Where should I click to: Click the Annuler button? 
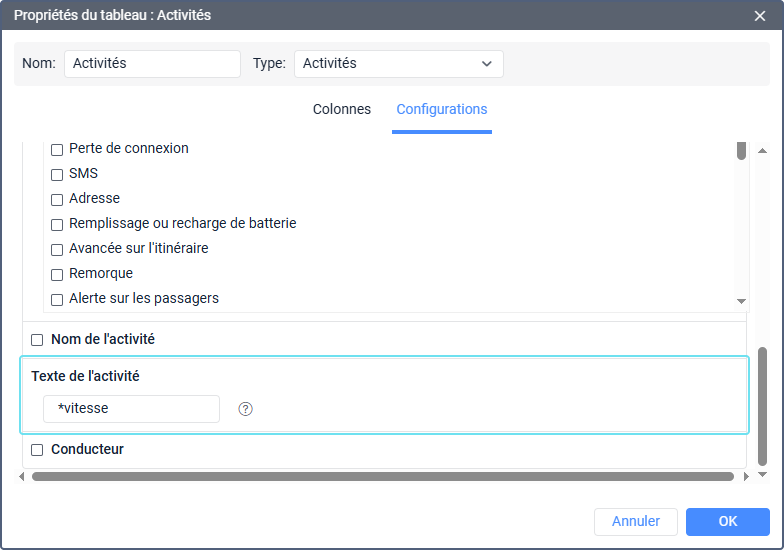click(636, 522)
